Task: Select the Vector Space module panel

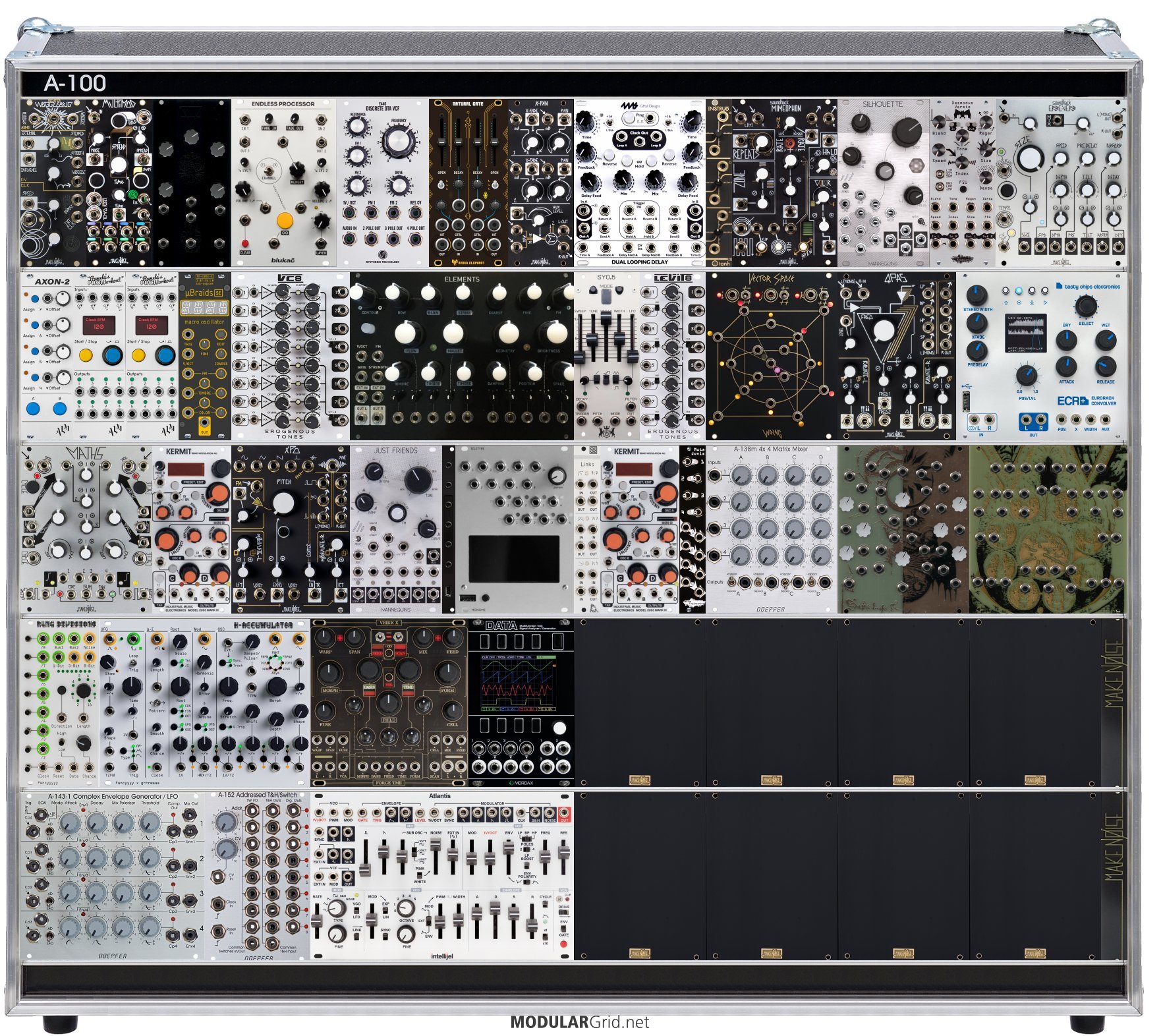Action: 771,357
